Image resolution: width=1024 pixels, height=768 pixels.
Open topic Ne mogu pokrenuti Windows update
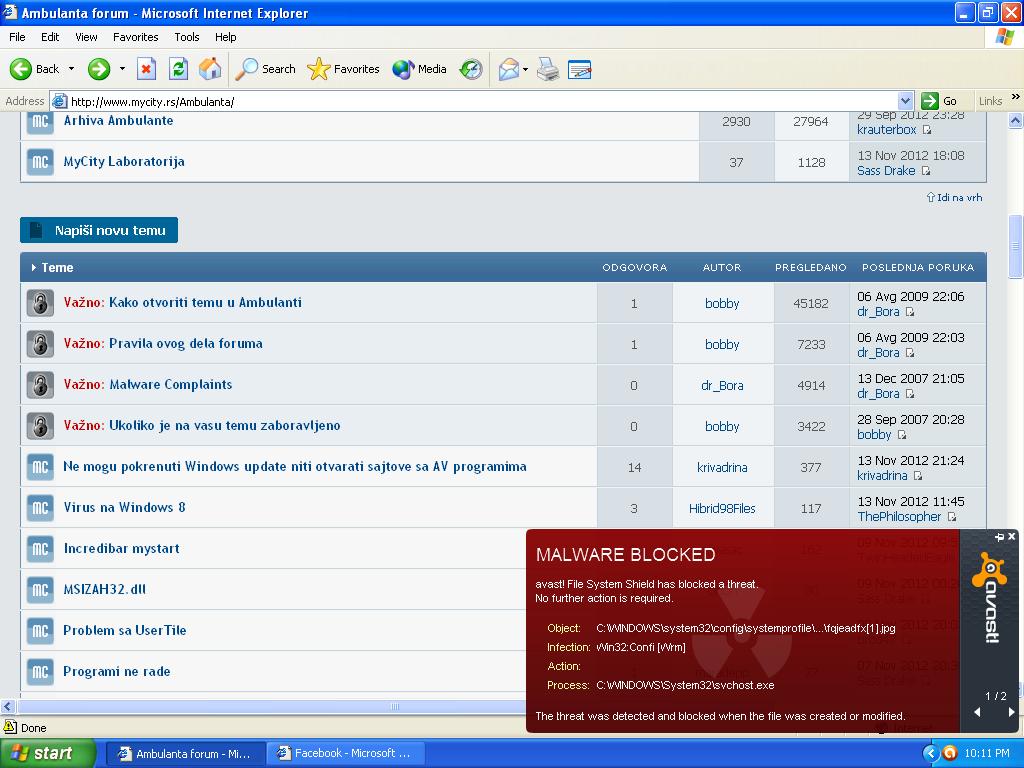pyautogui.click(x=295, y=466)
